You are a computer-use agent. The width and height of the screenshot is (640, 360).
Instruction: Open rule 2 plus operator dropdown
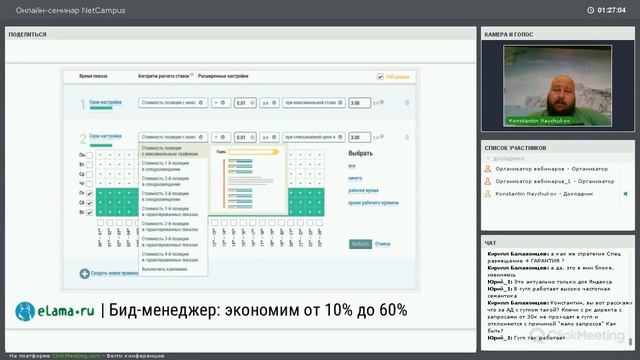[220, 137]
